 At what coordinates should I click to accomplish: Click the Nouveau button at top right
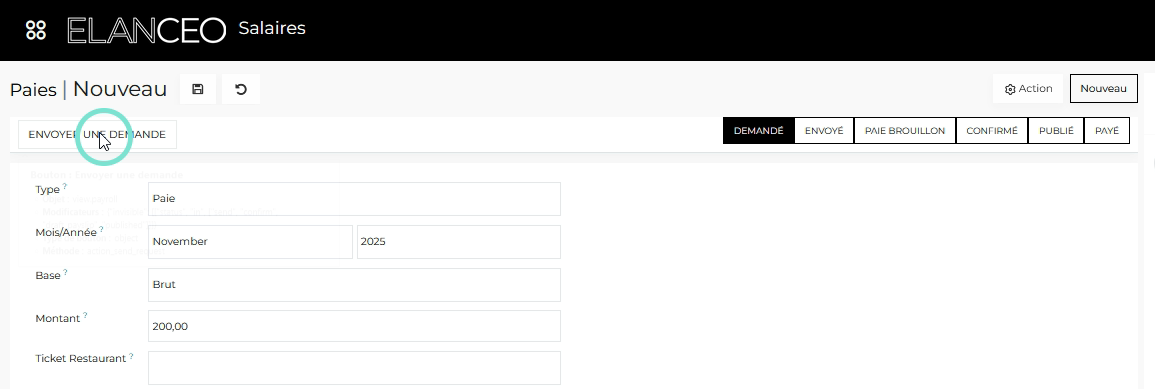tap(1103, 89)
